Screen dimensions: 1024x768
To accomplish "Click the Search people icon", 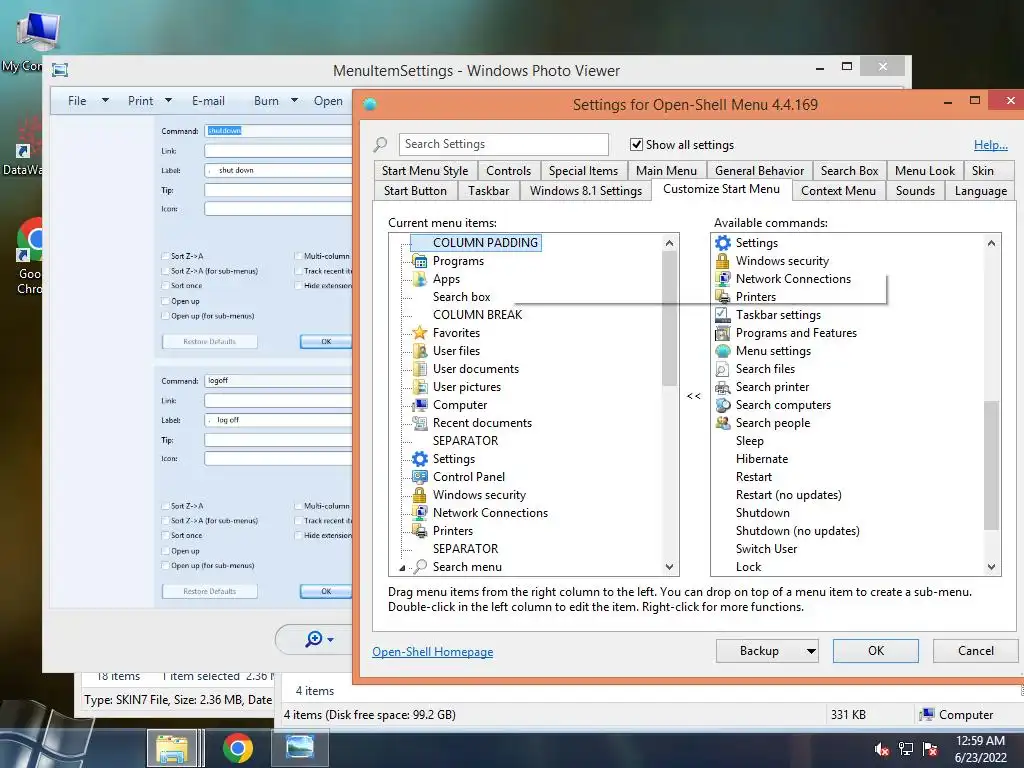I will (722, 423).
